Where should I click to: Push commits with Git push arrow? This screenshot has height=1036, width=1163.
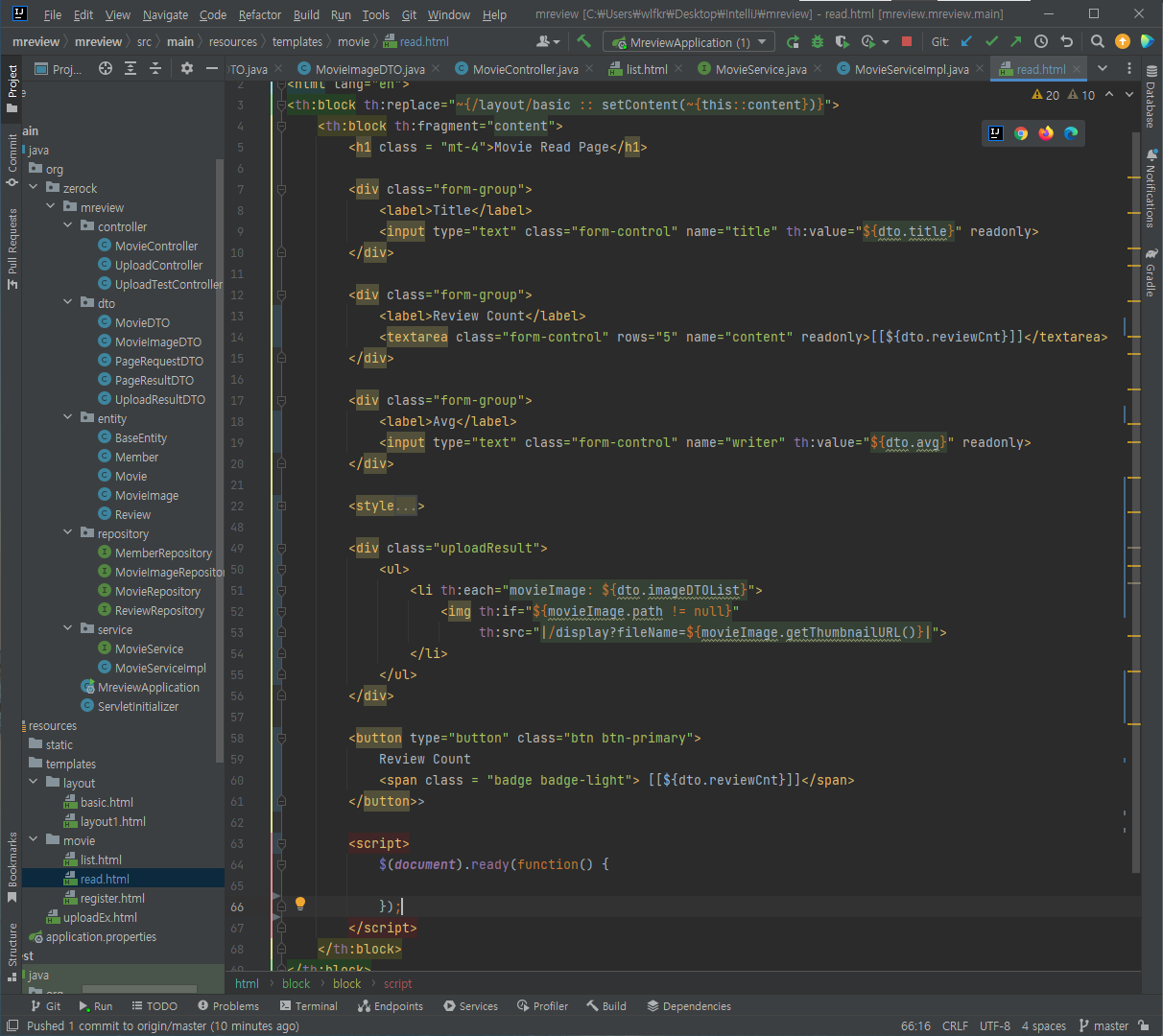click(x=1016, y=42)
